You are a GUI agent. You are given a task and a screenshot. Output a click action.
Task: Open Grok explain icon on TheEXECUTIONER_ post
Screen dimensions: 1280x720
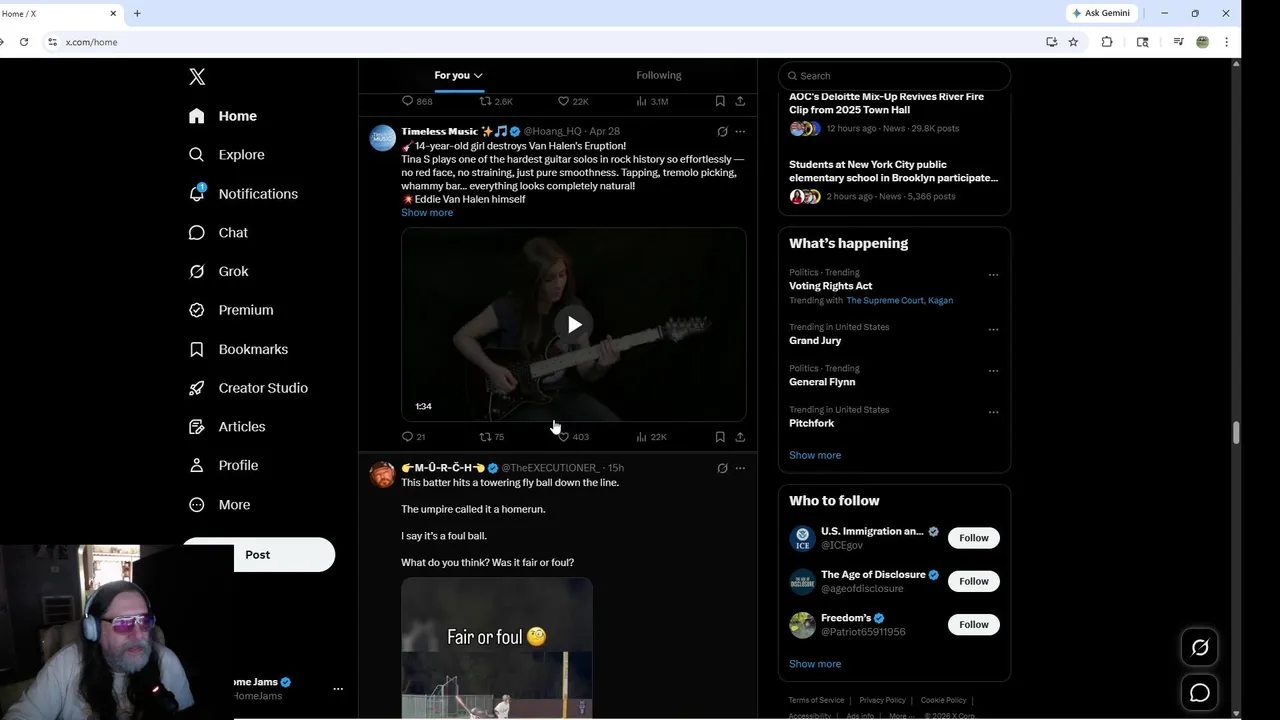[722, 468]
